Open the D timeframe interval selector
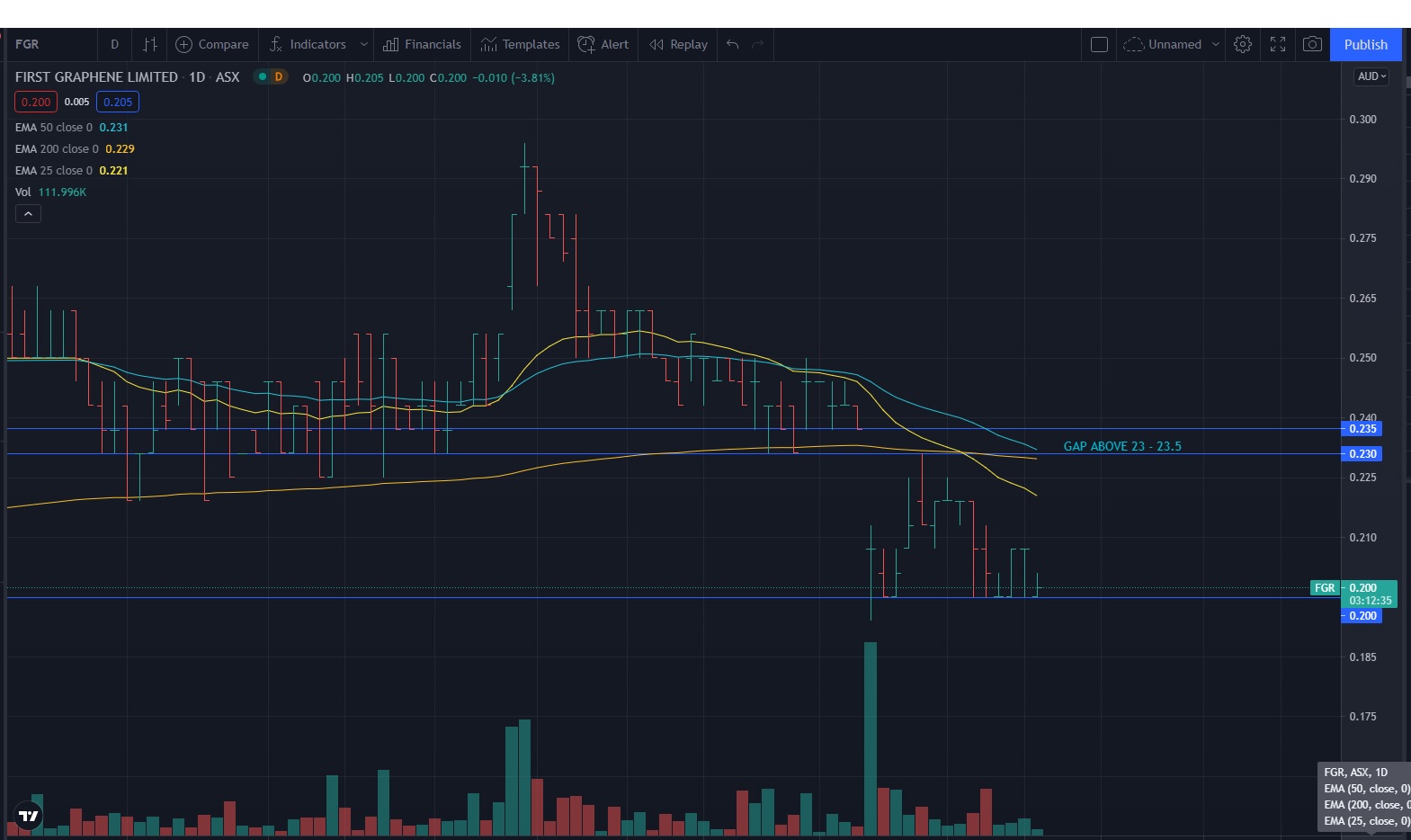 click(114, 44)
